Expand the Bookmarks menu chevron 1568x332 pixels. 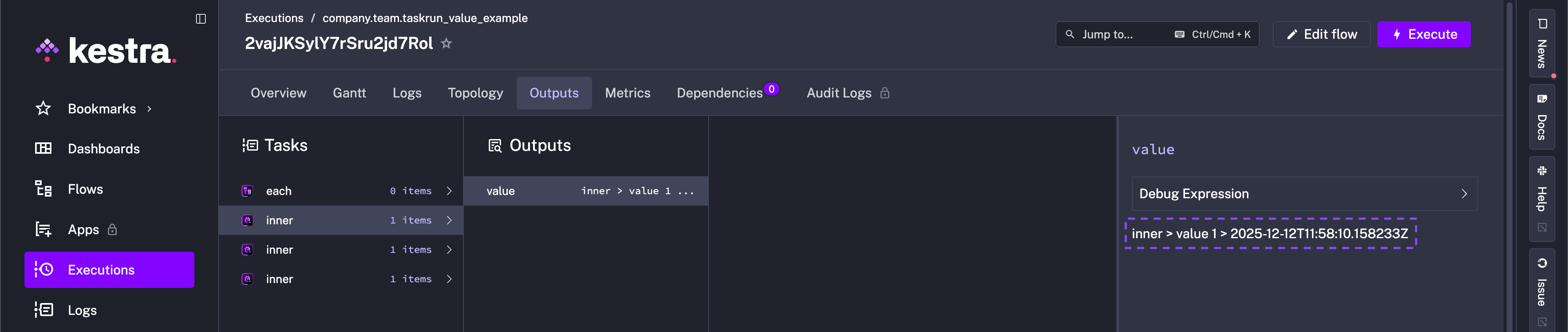pyautogui.click(x=149, y=109)
